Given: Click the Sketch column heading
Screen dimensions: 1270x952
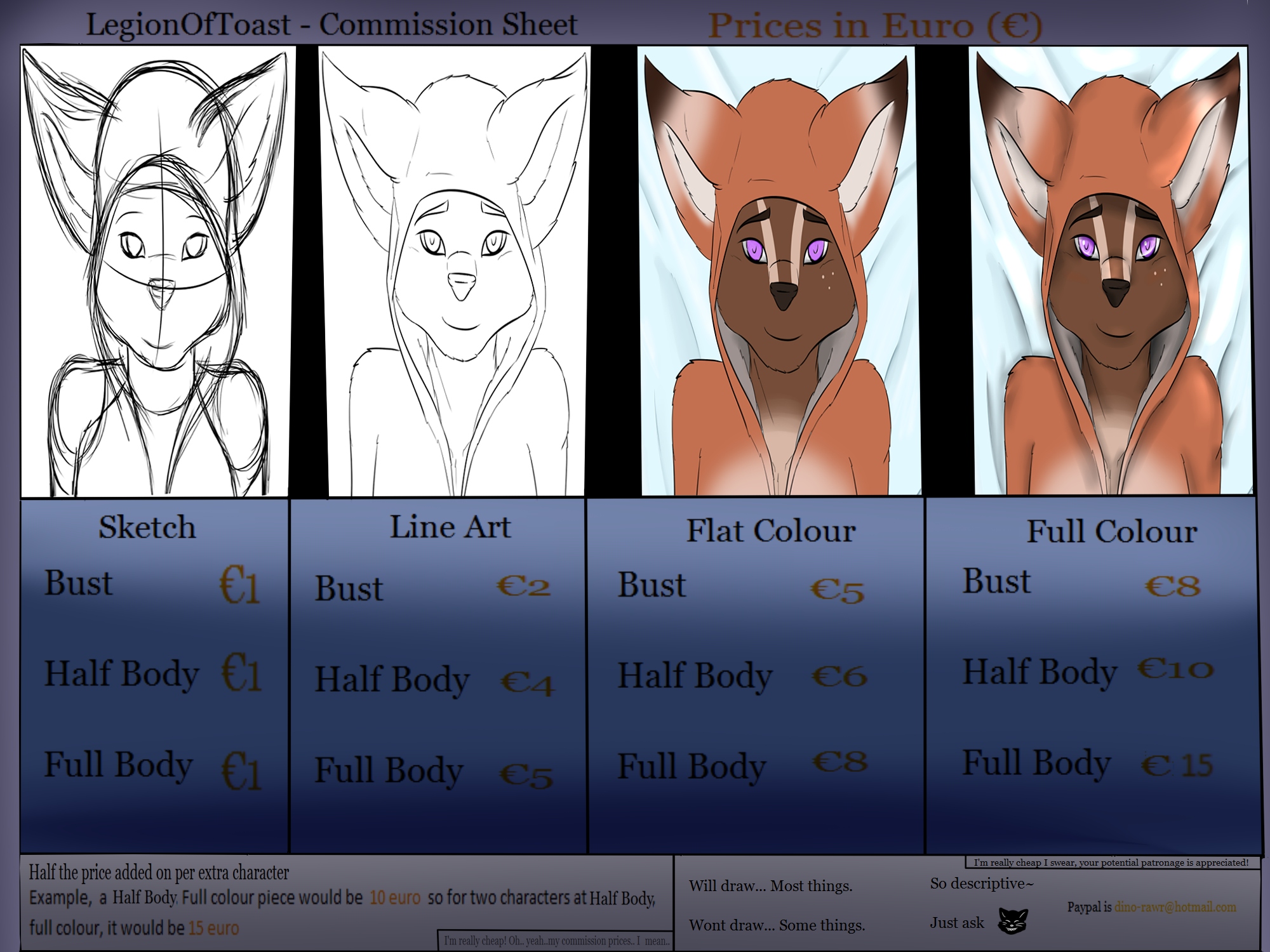Looking at the screenshot, I should pyautogui.click(x=147, y=527).
